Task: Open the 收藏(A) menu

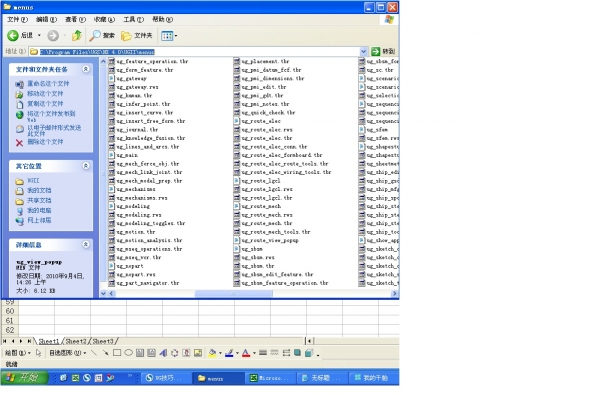Action: pyautogui.click(x=104, y=19)
